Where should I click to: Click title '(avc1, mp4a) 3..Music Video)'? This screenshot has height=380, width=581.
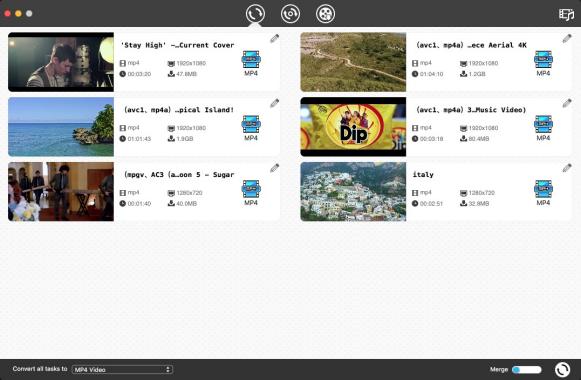471,110
